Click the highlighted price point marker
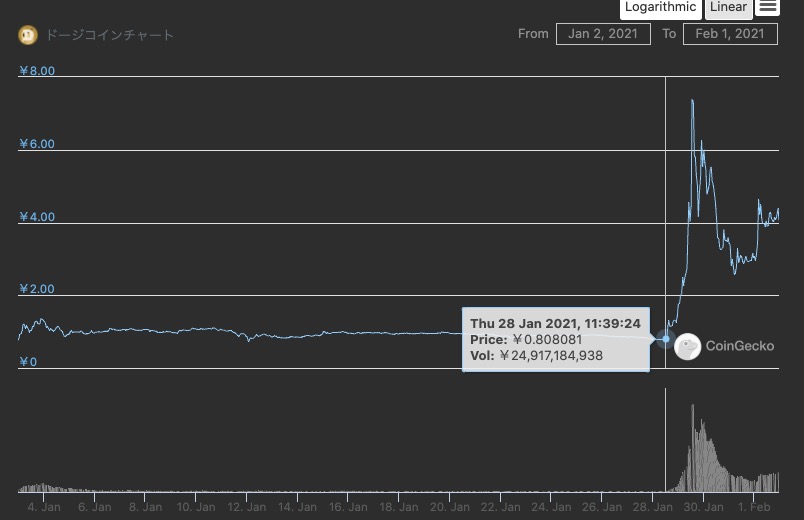Viewport: 804px width, 520px height. [x=666, y=339]
